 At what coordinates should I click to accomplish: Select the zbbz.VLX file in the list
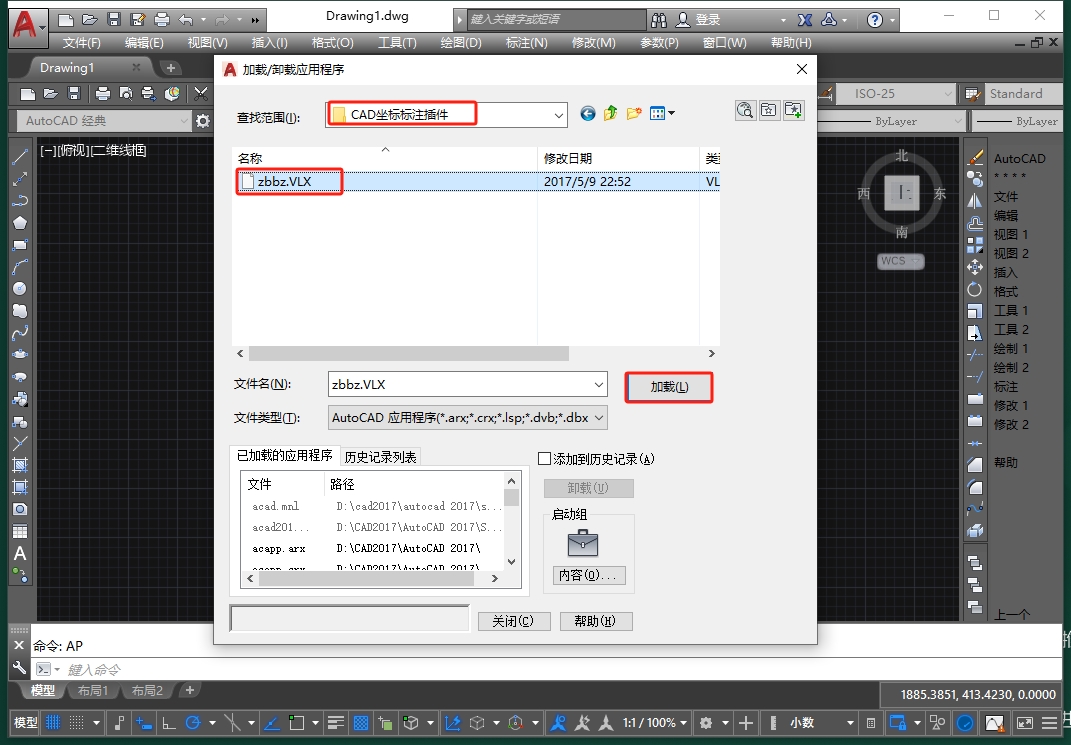(x=475, y=182)
